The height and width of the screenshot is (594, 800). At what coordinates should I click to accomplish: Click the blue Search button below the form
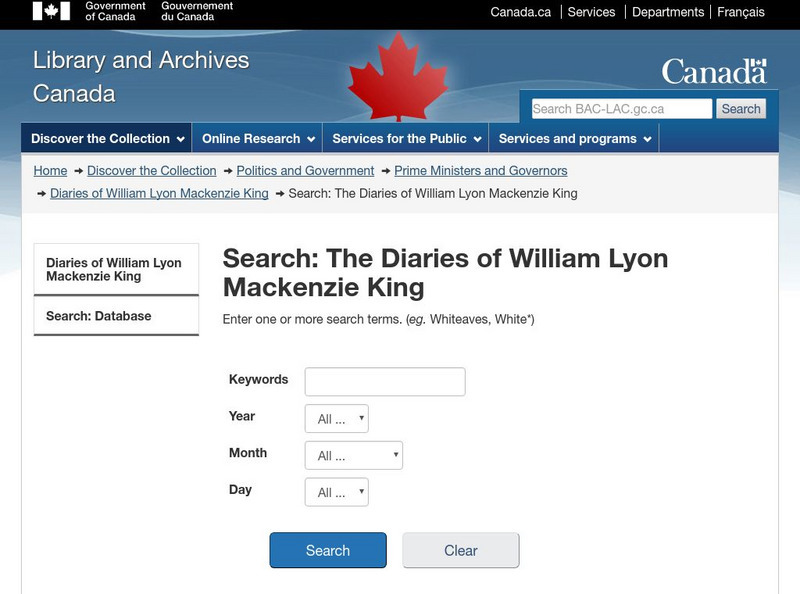click(x=328, y=550)
